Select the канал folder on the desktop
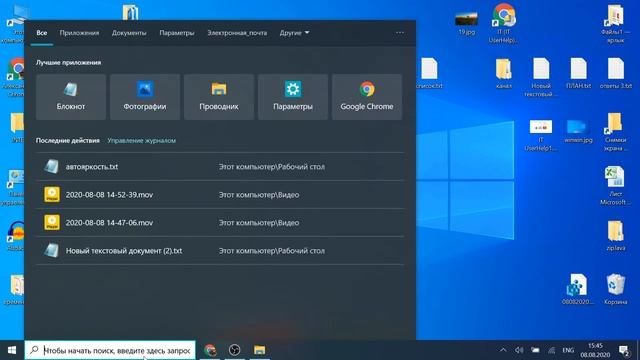The image size is (640, 360). click(x=504, y=73)
